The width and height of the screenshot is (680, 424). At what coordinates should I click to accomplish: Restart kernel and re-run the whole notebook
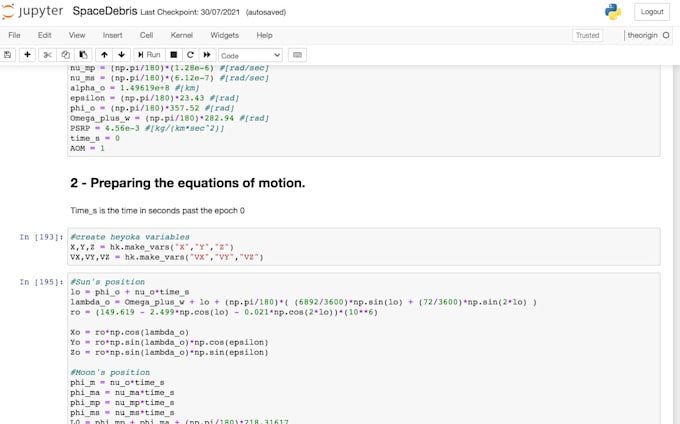point(207,55)
